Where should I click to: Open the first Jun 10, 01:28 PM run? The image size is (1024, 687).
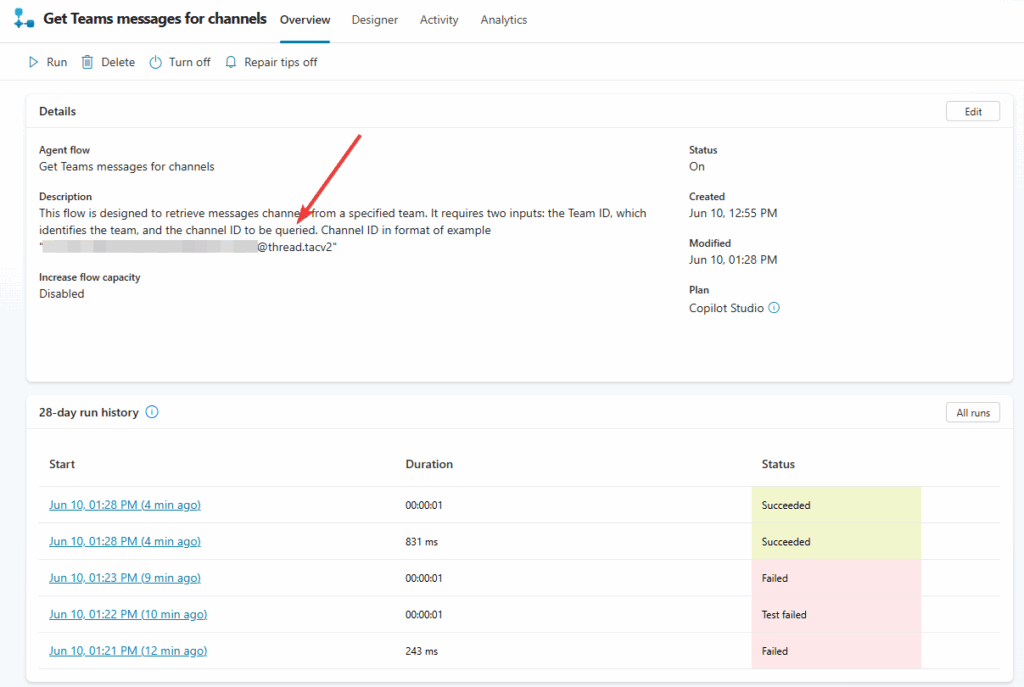pyautogui.click(x=125, y=505)
